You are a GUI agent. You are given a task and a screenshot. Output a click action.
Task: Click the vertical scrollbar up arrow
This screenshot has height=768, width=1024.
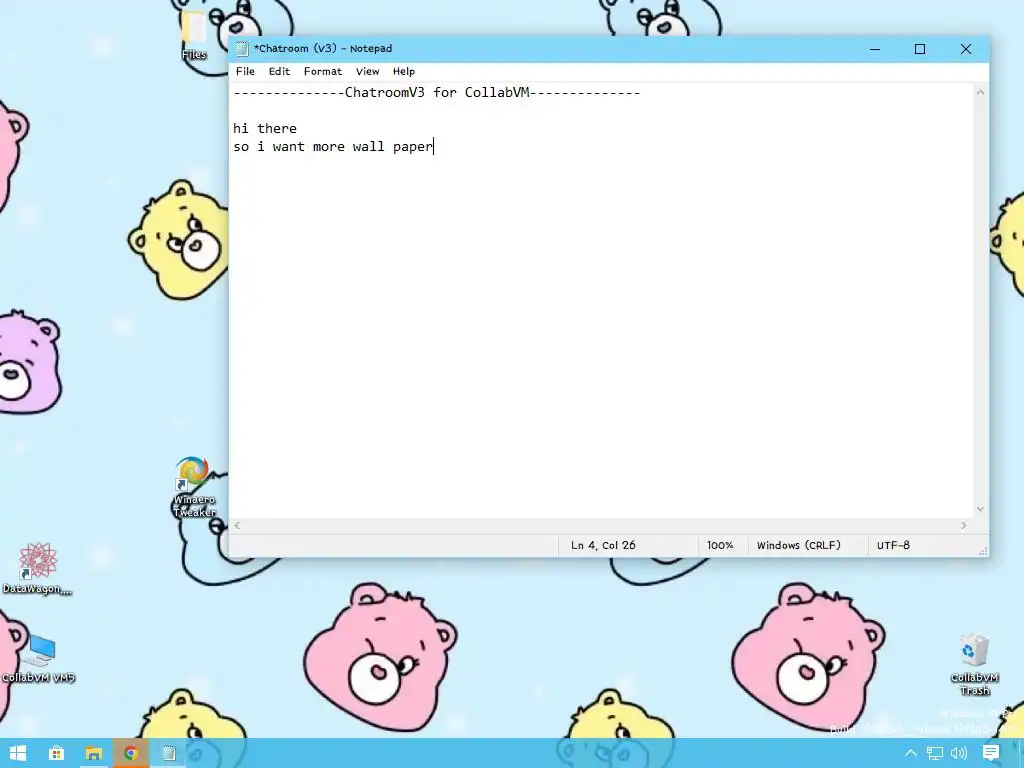(980, 92)
